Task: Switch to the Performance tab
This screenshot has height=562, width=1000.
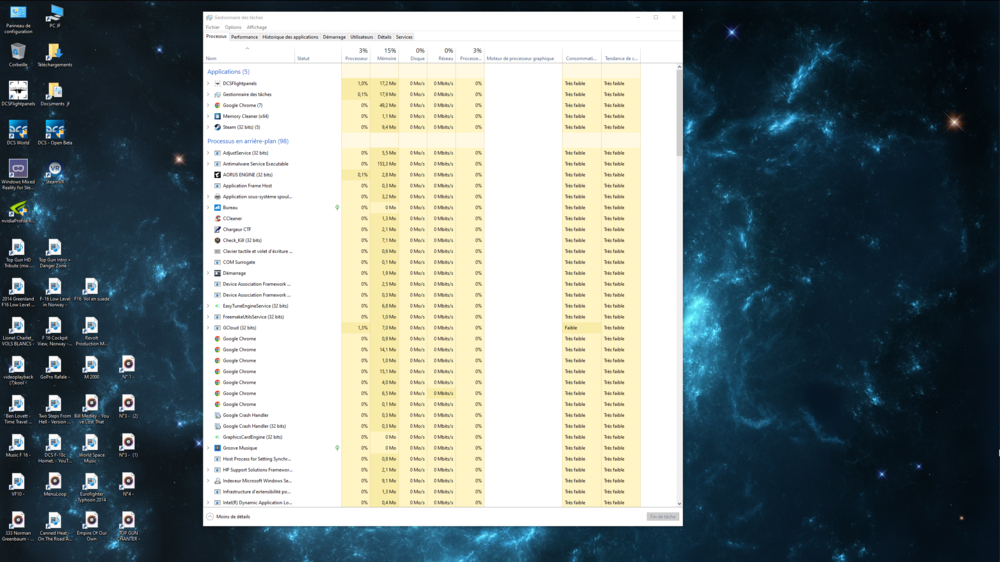Action: [x=244, y=37]
